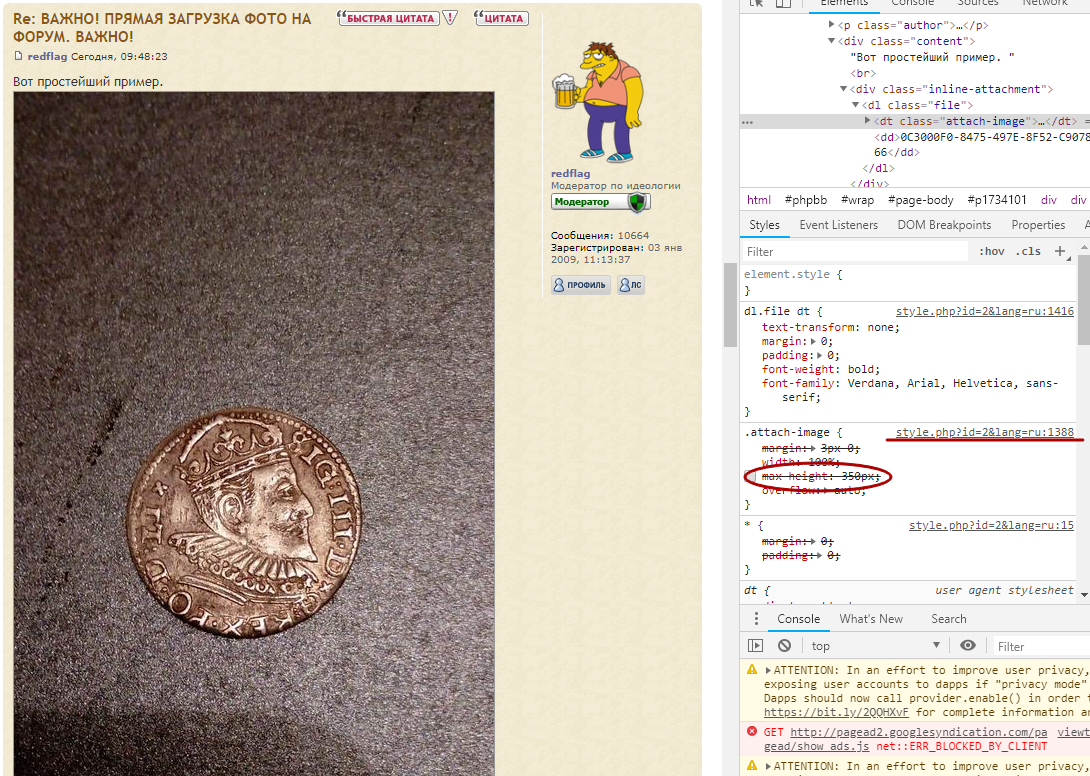Add new style rule plus icon
Screen dimensions: 1090x776
(x=1059, y=251)
